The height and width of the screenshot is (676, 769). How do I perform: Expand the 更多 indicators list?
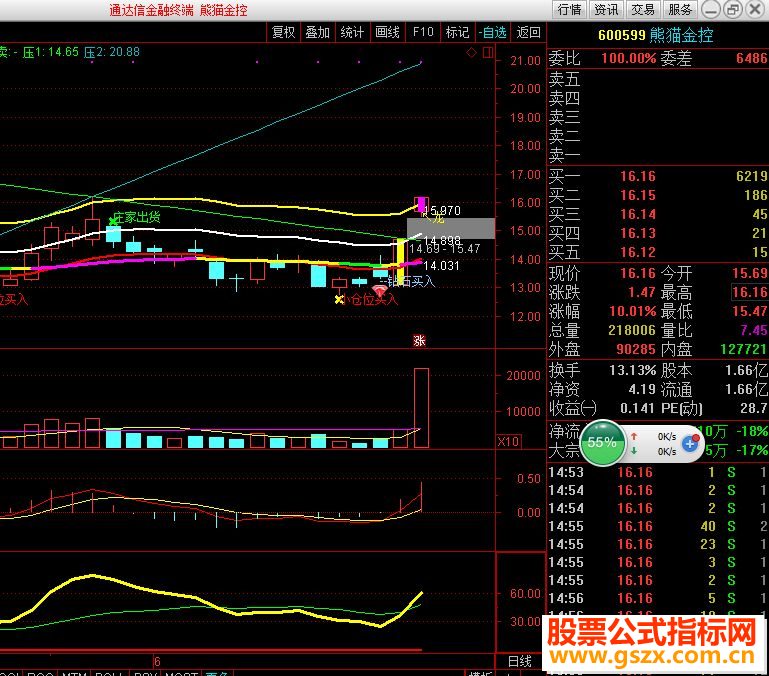(x=217, y=673)
